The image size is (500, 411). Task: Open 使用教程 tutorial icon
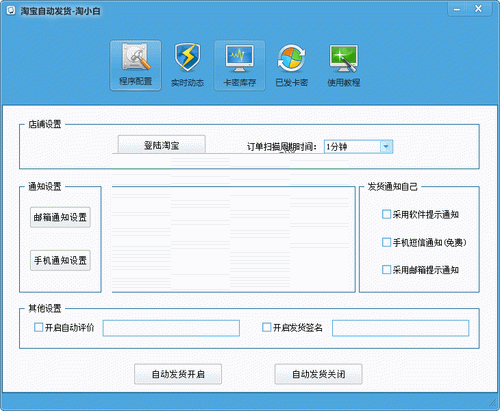[344, 65]
